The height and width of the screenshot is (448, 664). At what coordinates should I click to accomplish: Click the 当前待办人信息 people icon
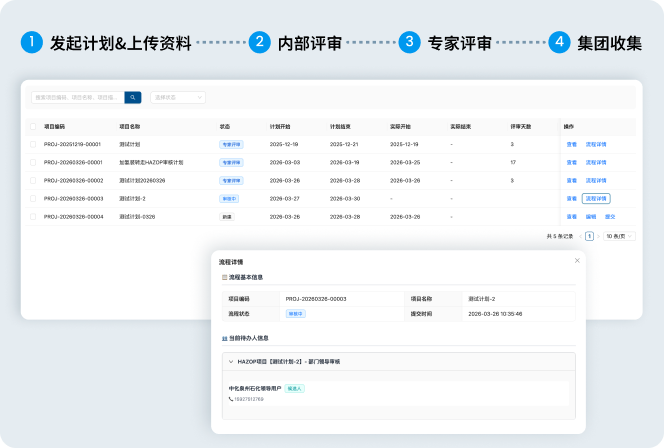point(224,338)
